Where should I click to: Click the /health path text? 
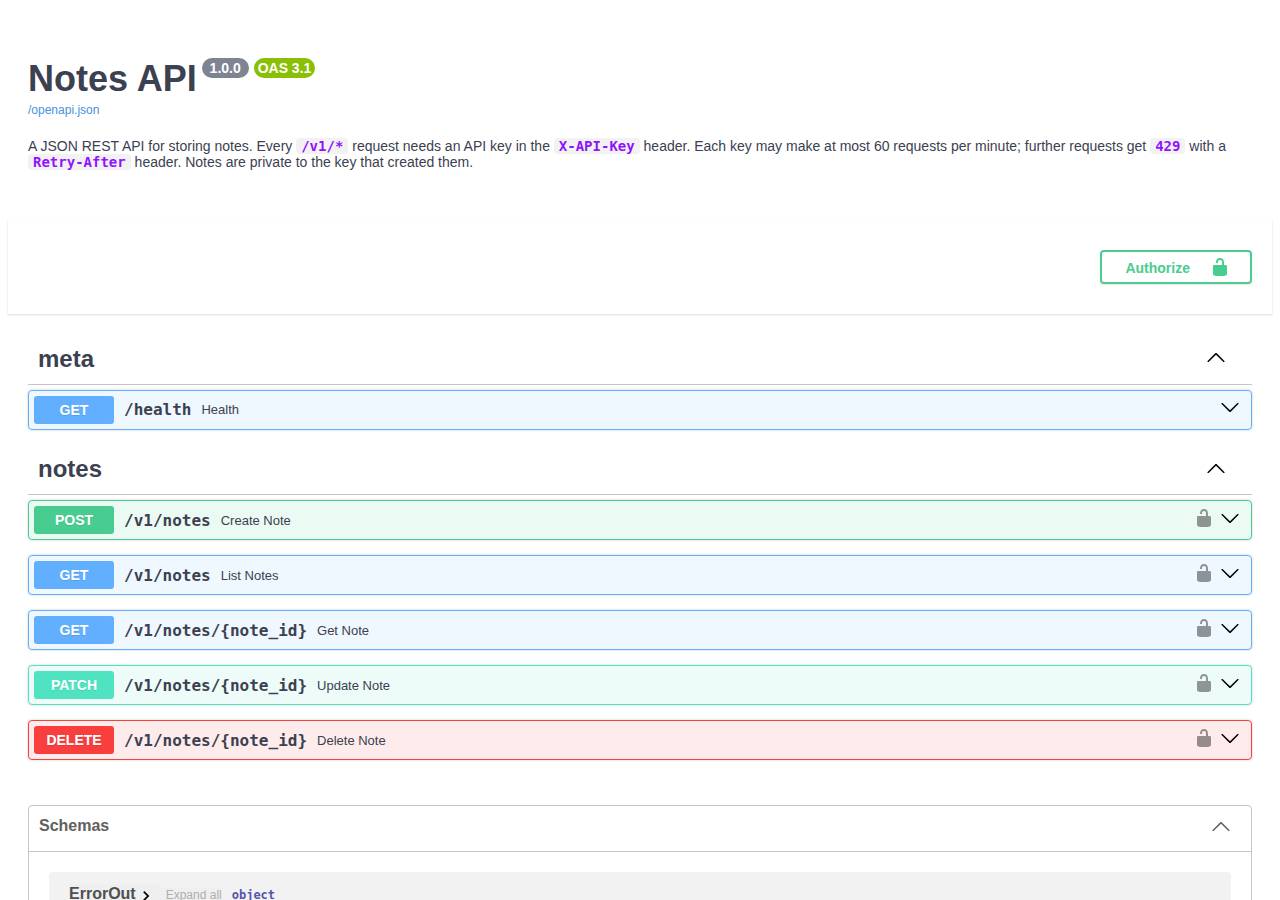coord(157,409)
